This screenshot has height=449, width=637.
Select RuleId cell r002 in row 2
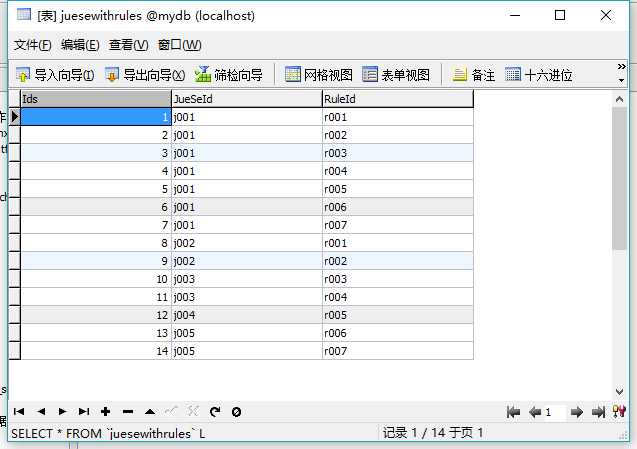(398, 135)
